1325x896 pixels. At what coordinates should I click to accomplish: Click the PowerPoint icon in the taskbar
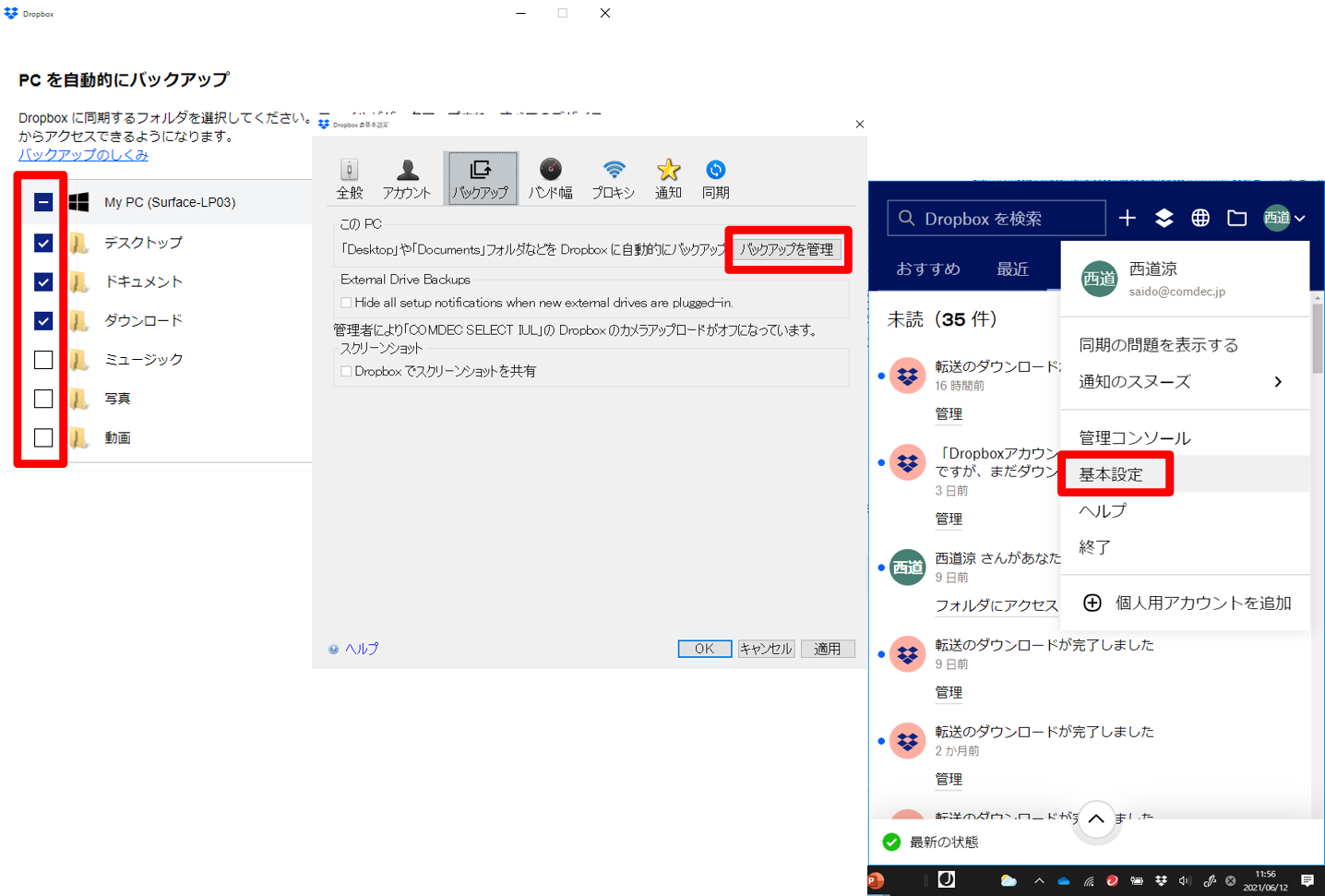click(876, 880)
